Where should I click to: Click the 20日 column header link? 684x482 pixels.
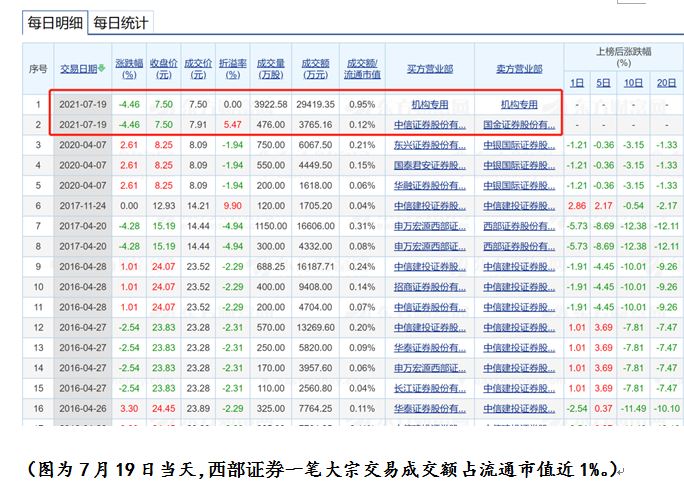click(667, 83)
